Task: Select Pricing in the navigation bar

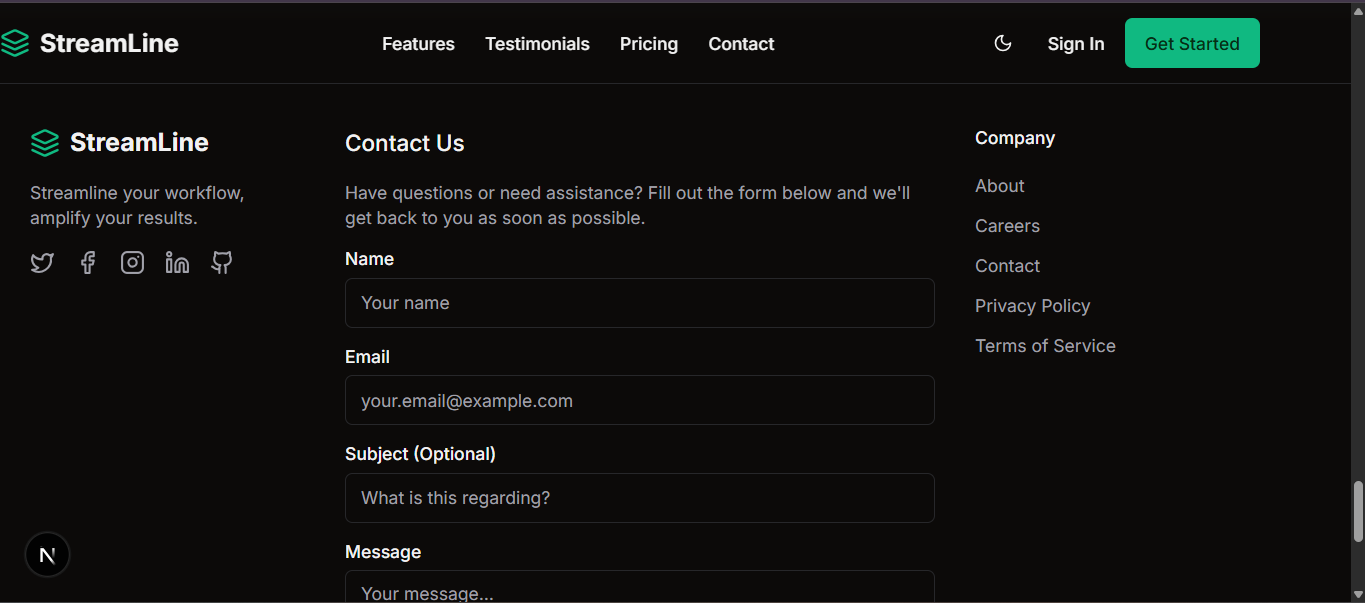Action: point(648,44)
